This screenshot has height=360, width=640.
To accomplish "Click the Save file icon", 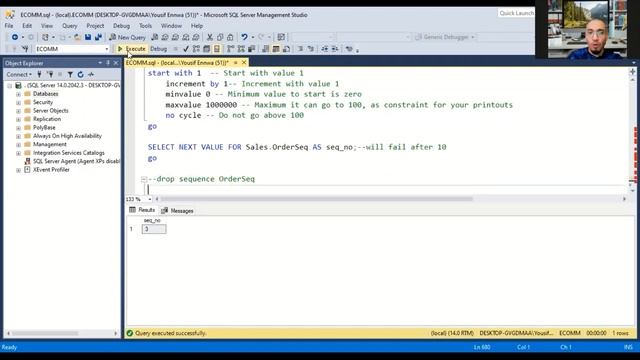I will tap(88, 37).
